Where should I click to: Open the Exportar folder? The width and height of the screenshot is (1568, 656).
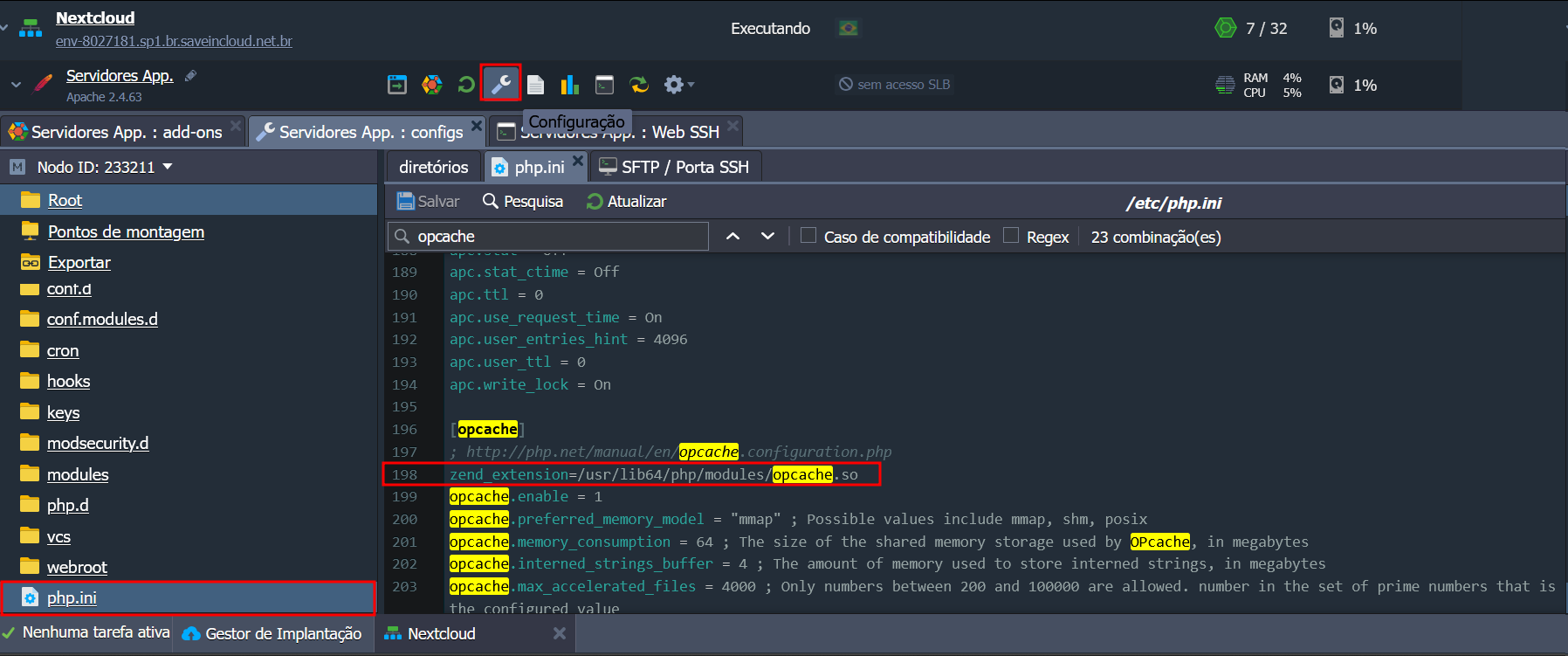point(79,262)
